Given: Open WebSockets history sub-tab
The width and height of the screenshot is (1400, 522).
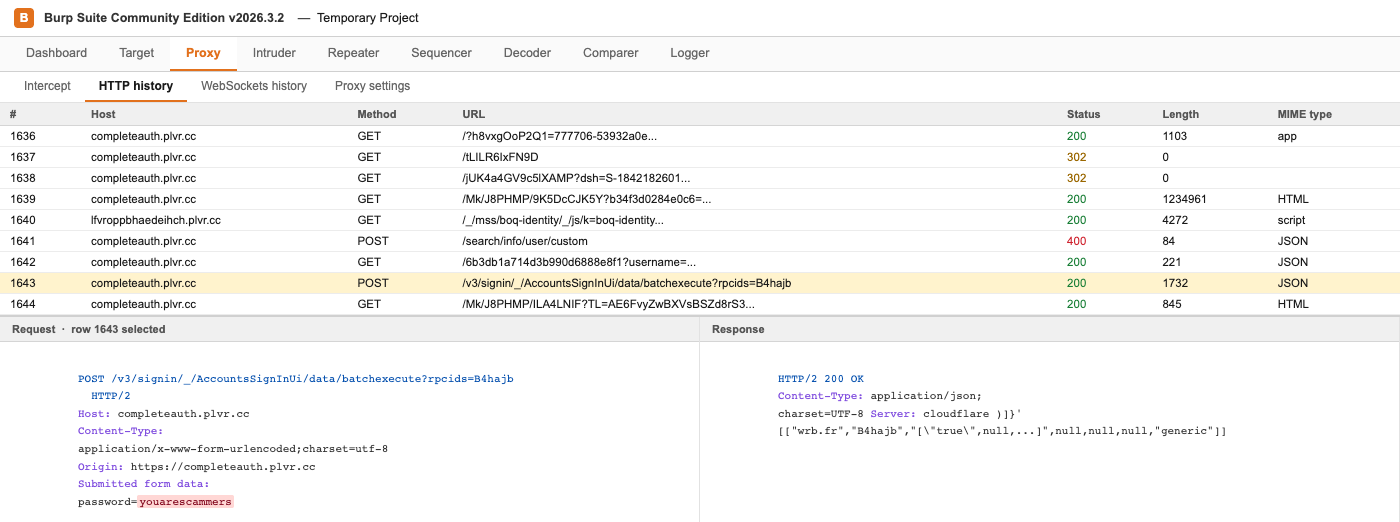Looking at the screenshot, I should (x=254, y=86).
